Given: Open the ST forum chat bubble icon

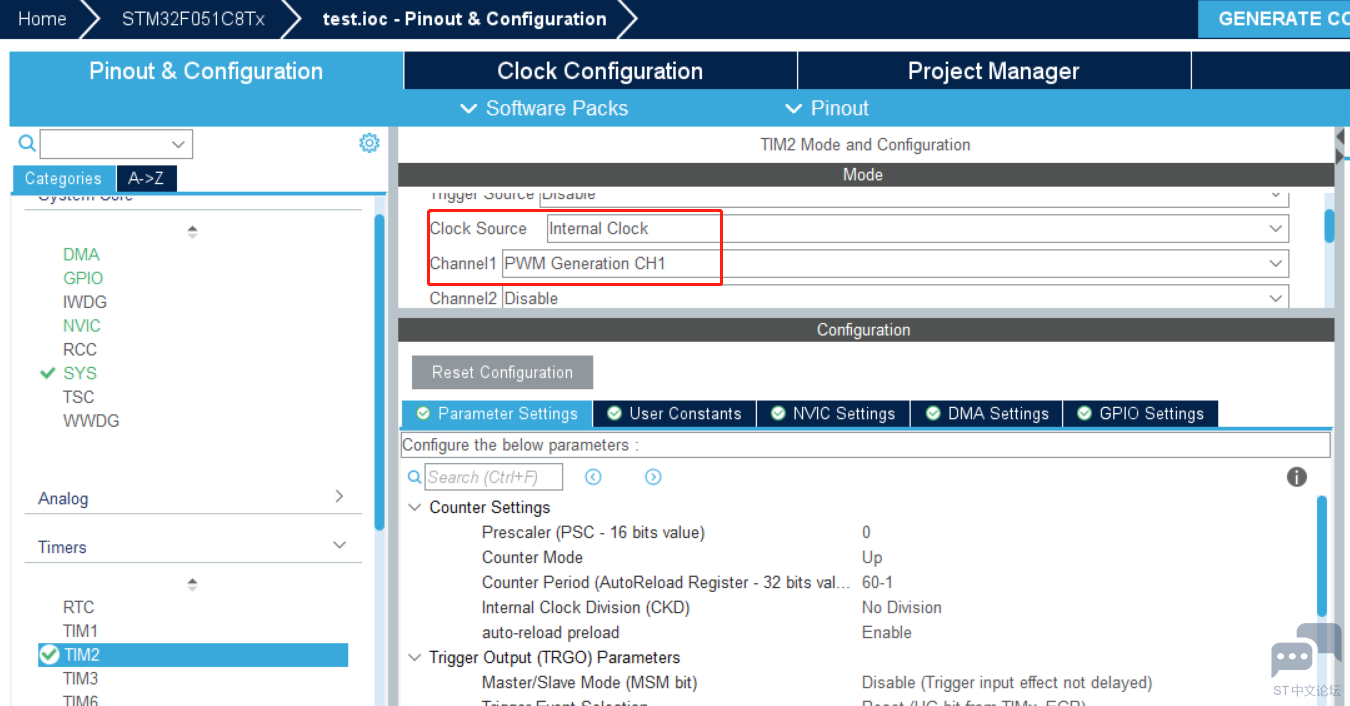Looking at the screenshot, I should click(1306, 654).
